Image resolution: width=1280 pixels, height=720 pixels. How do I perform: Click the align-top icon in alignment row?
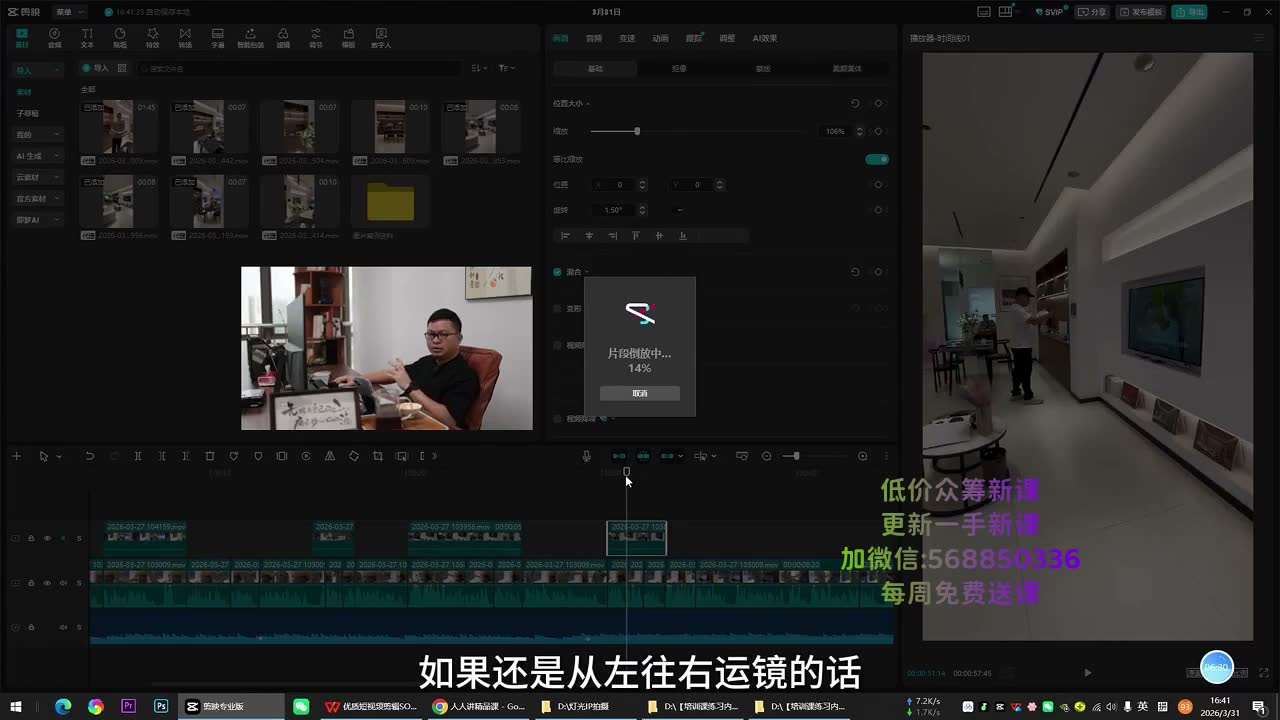pos(636,236)
